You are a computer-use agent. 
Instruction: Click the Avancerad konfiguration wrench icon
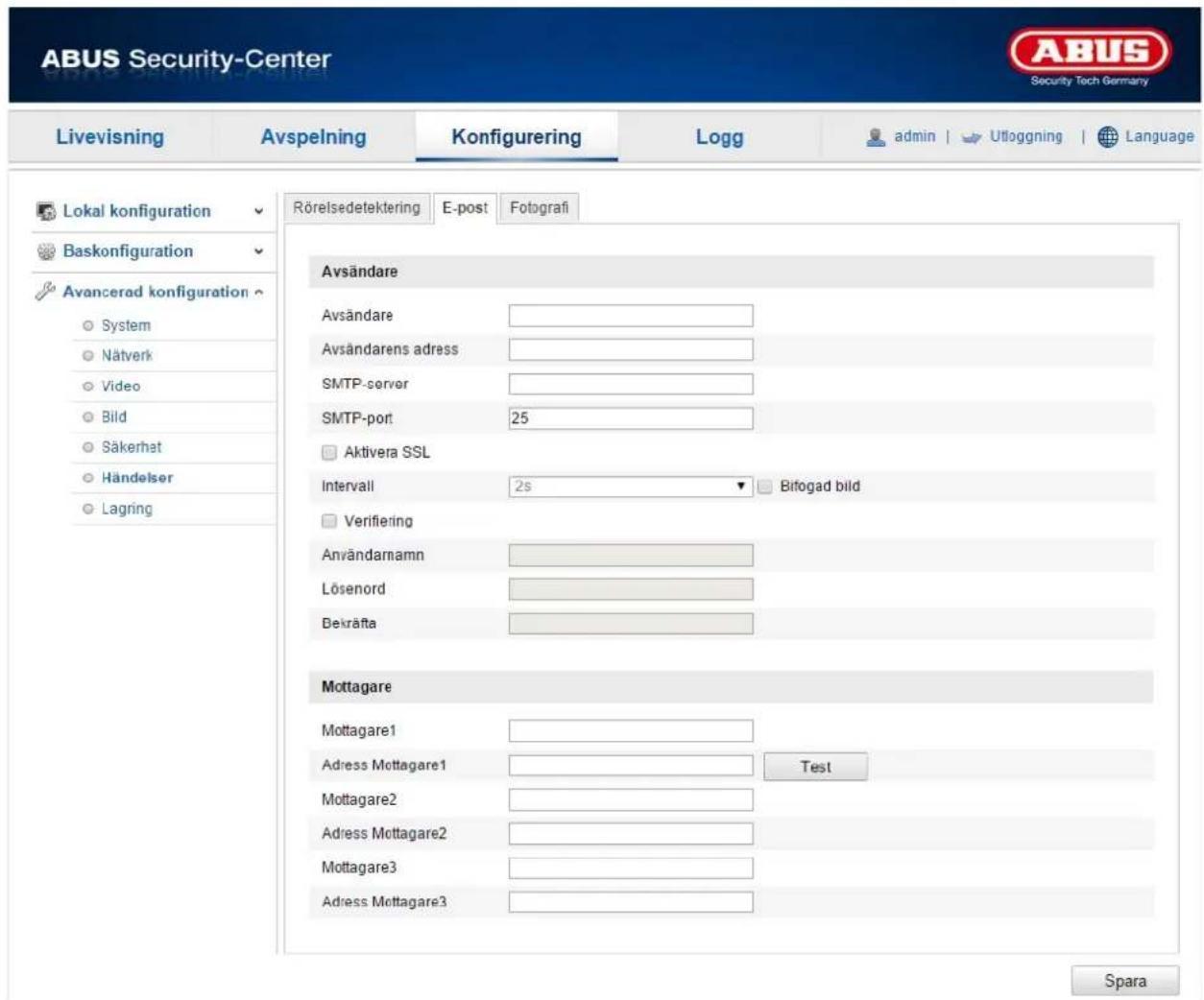[x=45, y=292]
